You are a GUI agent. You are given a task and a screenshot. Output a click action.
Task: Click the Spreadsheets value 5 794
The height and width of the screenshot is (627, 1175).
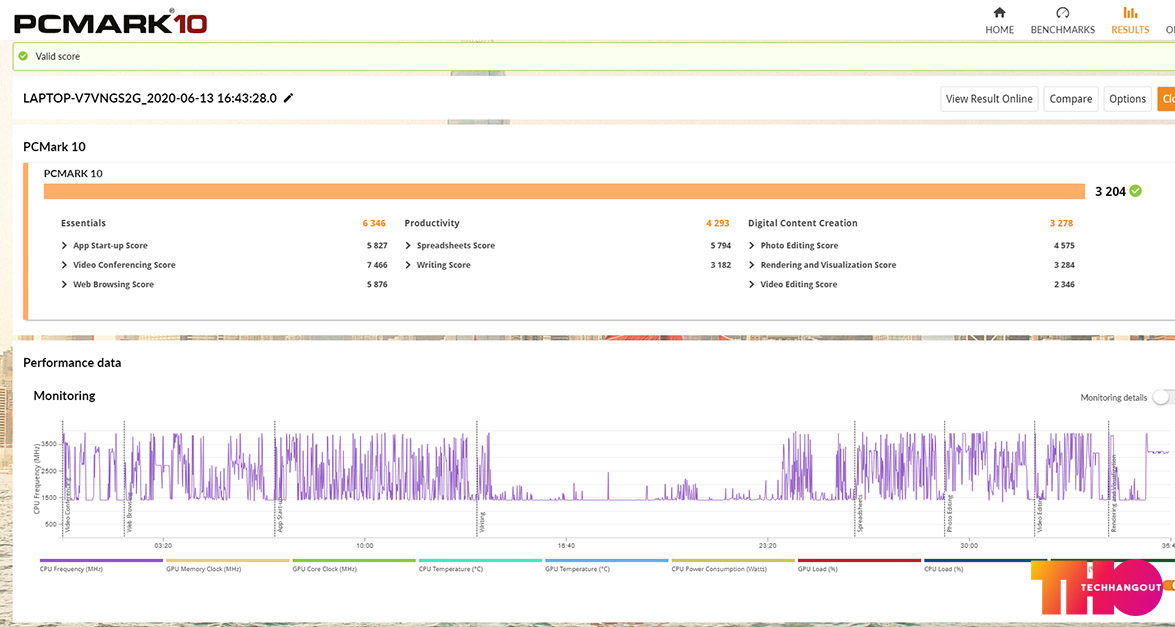point(719,246)
